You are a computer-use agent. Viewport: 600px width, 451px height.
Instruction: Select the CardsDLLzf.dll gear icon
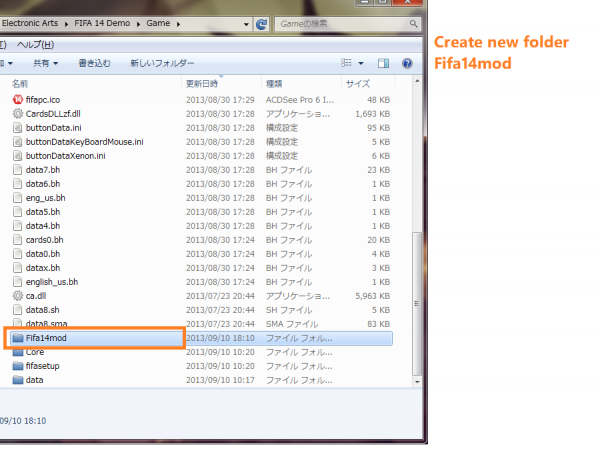point(18,114)
